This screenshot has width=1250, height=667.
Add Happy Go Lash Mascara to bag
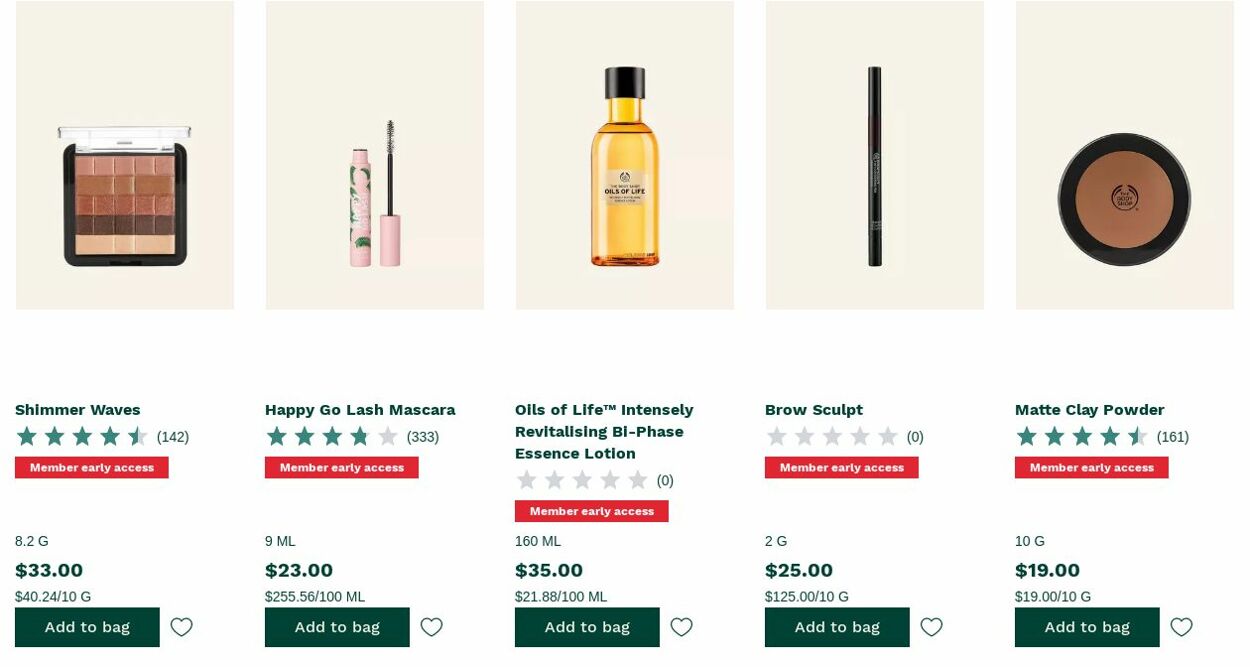click(x=337, y=627)
